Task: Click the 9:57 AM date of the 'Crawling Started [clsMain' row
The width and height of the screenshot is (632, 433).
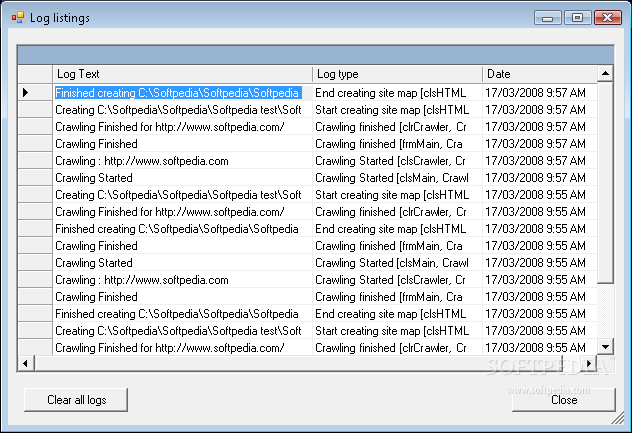Action: pyautogui.click(x=539, y=177)
